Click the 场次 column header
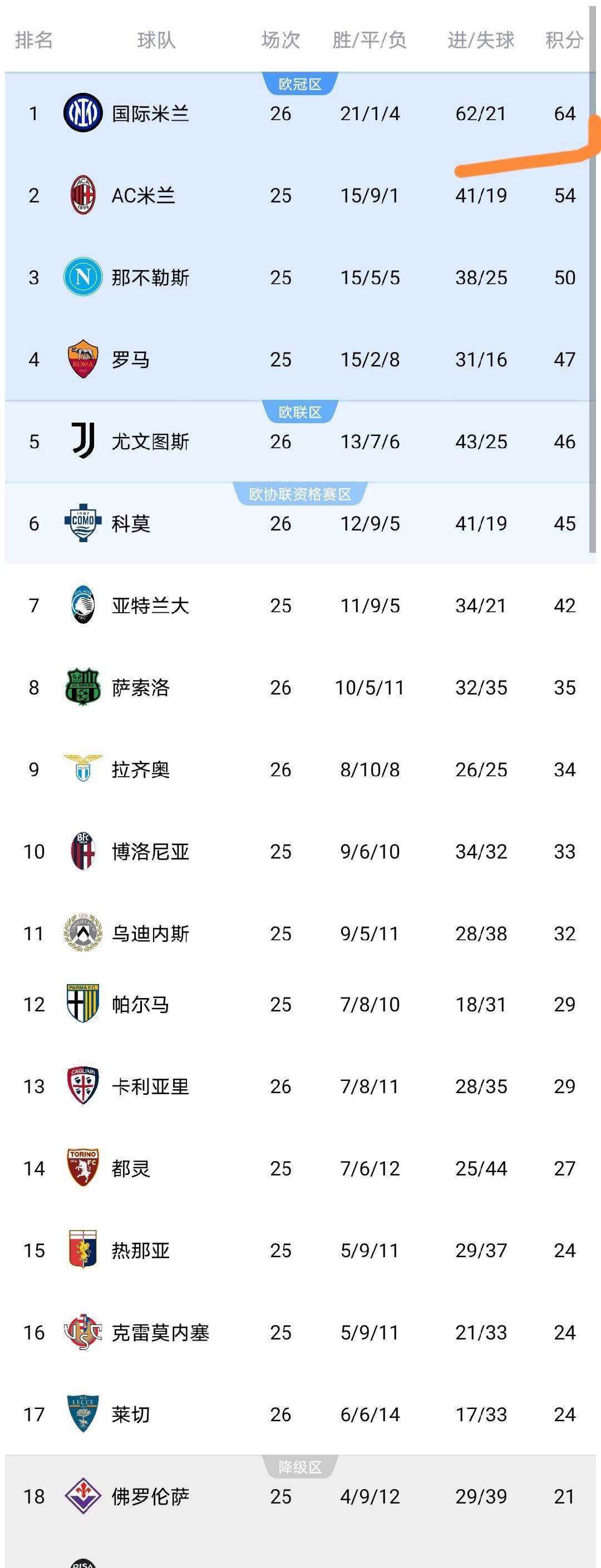This screenshot has width=601, height=1568. [280, 40]
